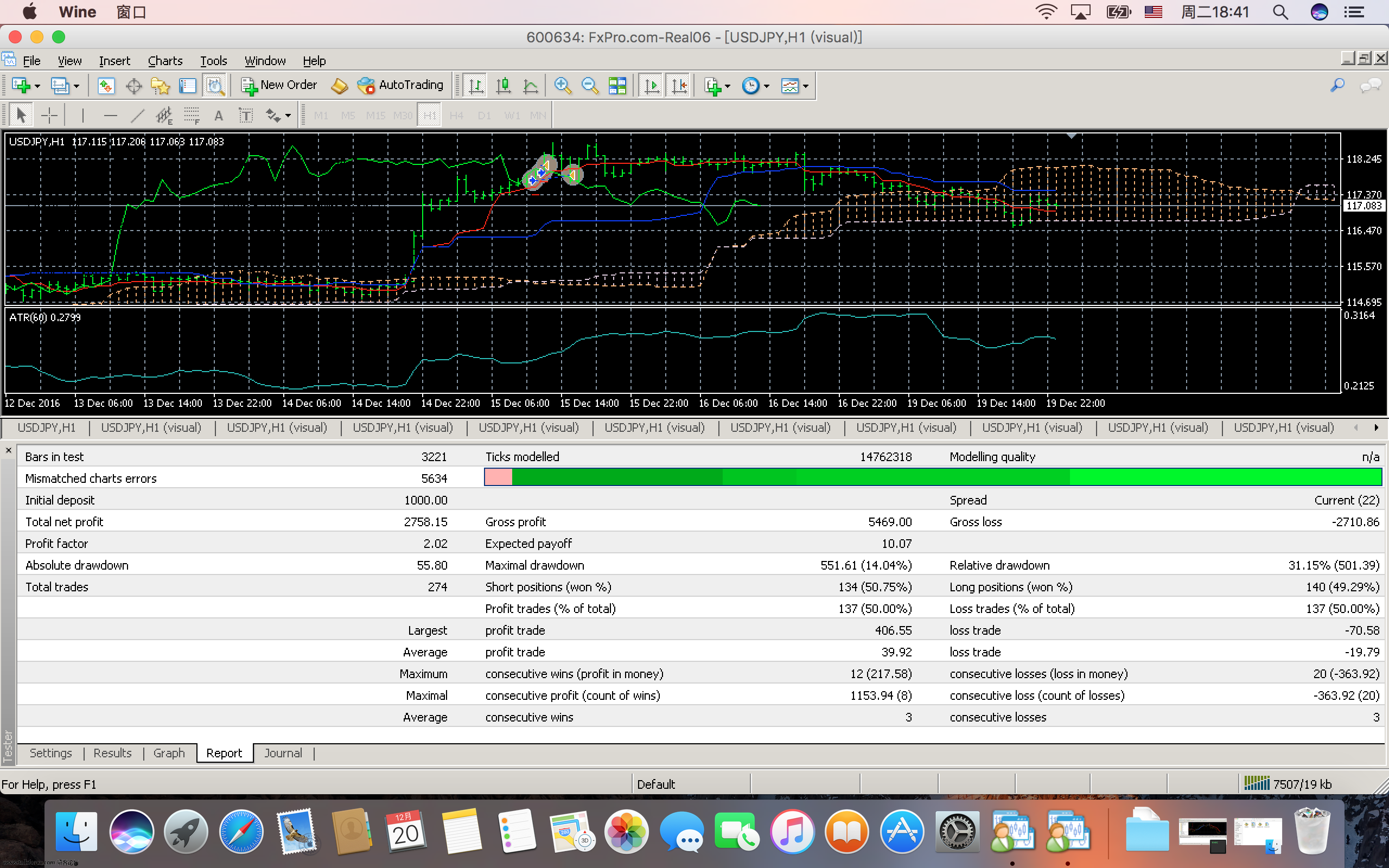Toggle chart shift
Image resolution: width=1389 pixels, height=868 pixels.
tap(679, 86)
